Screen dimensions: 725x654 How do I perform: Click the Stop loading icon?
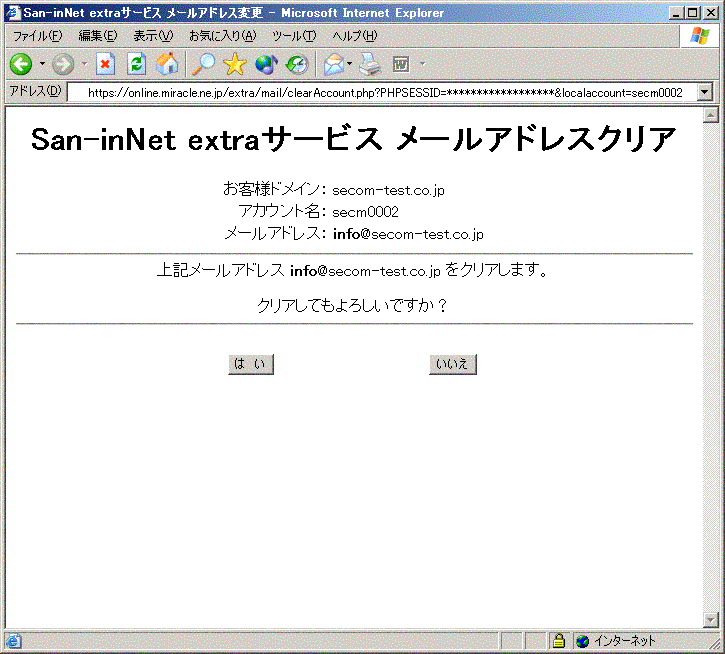tap(105, 64)
